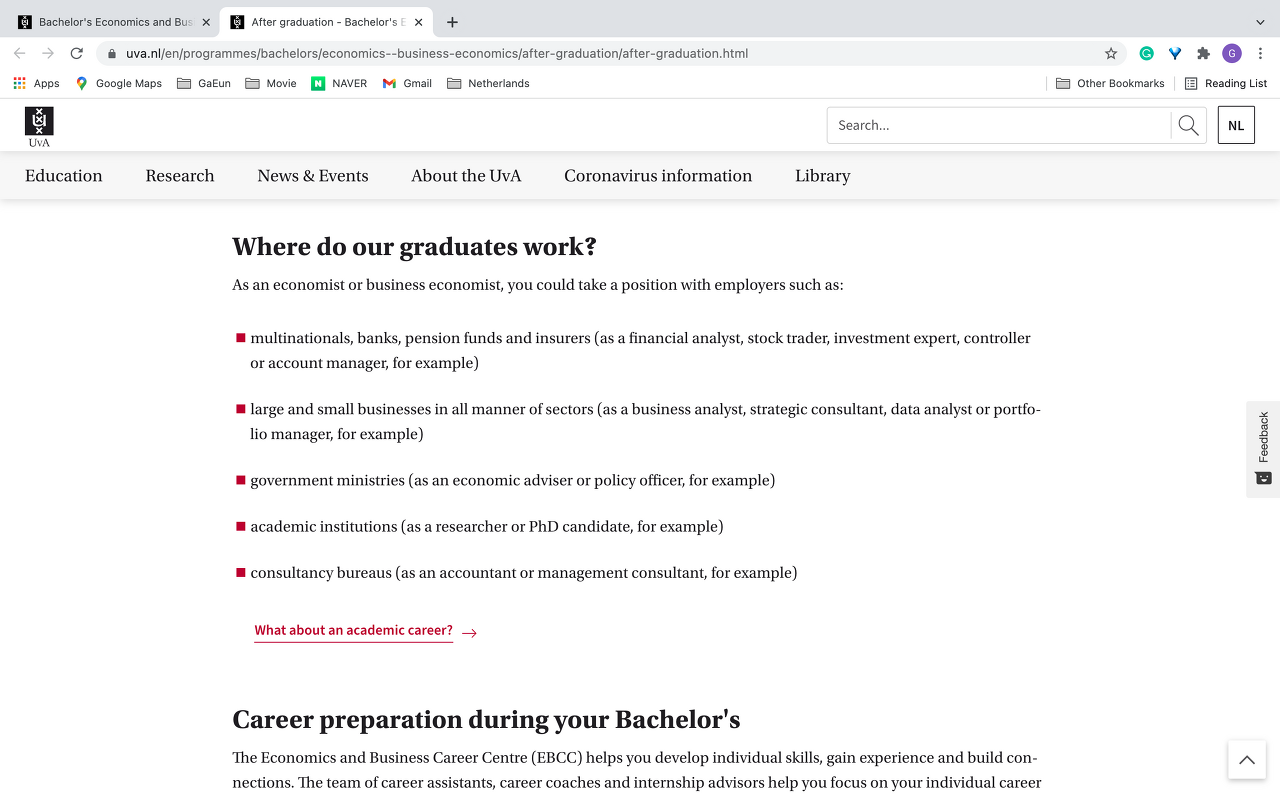Open the Gmail bookmark
Viewport: 1280px width, 800px height.
point(407,83)
